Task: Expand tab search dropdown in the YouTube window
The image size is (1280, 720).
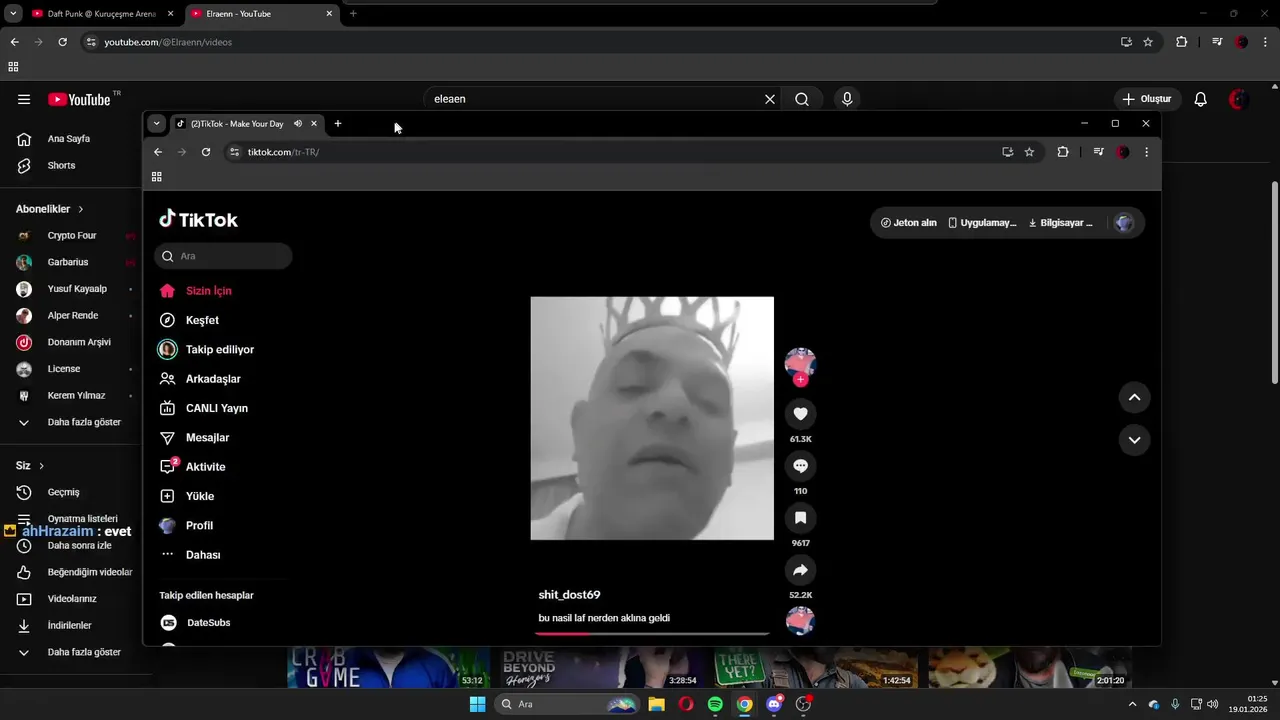Action: [13, 14]
